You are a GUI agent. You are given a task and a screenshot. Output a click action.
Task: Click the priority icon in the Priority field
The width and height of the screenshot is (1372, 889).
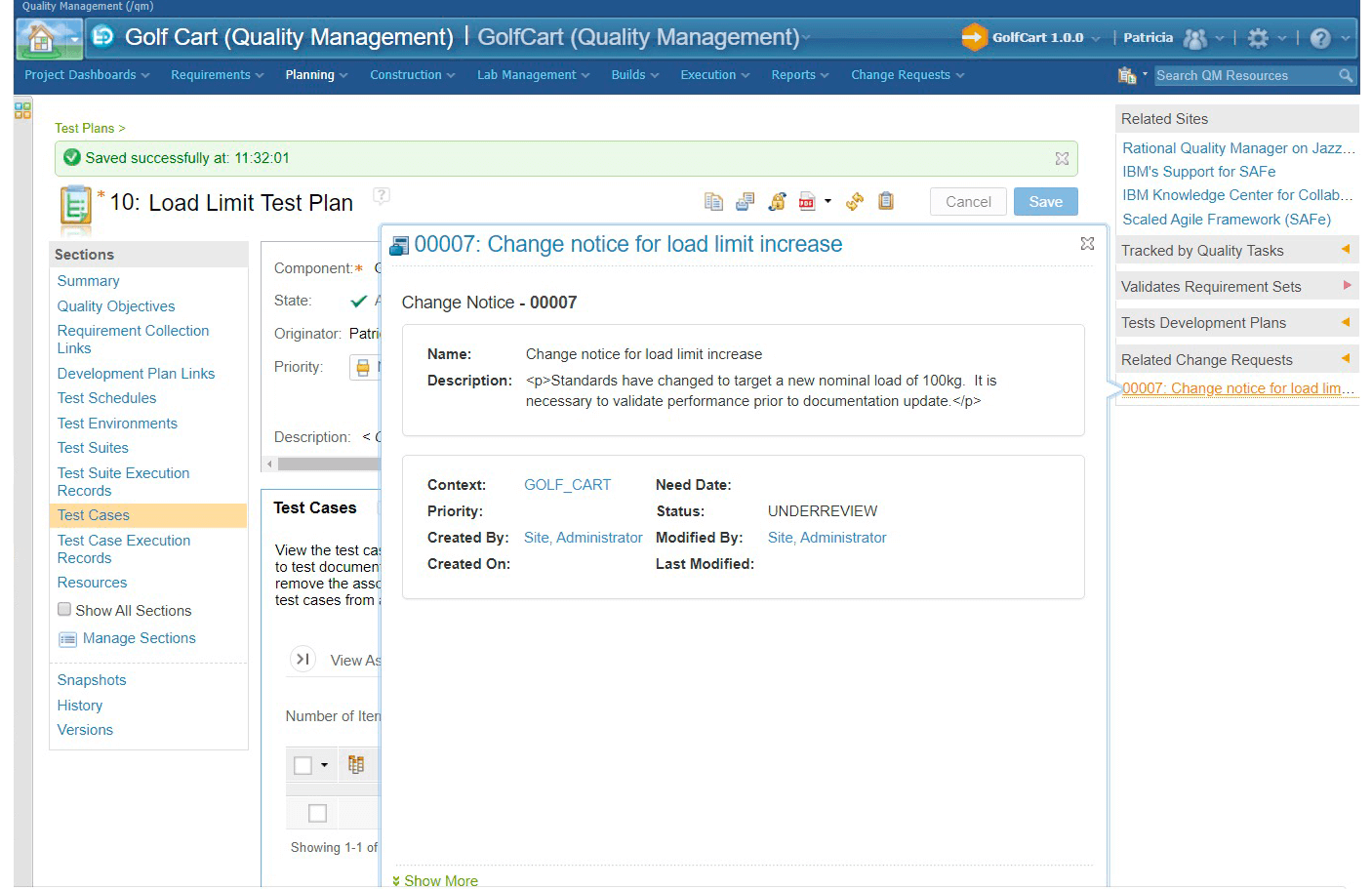(x=363, y=368)
